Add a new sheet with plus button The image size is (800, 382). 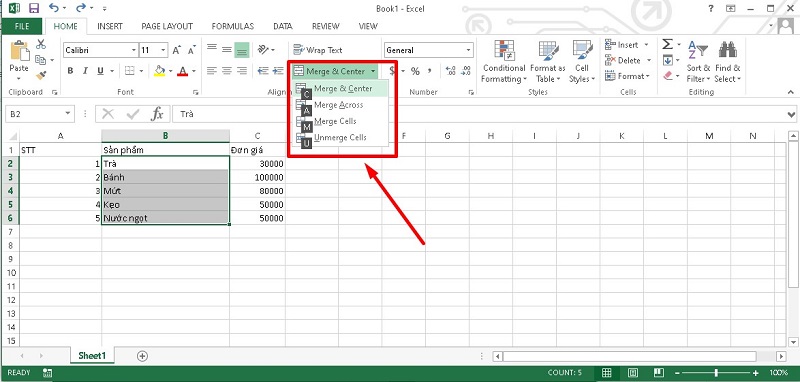pyautogui.click(x=142, y=355)
